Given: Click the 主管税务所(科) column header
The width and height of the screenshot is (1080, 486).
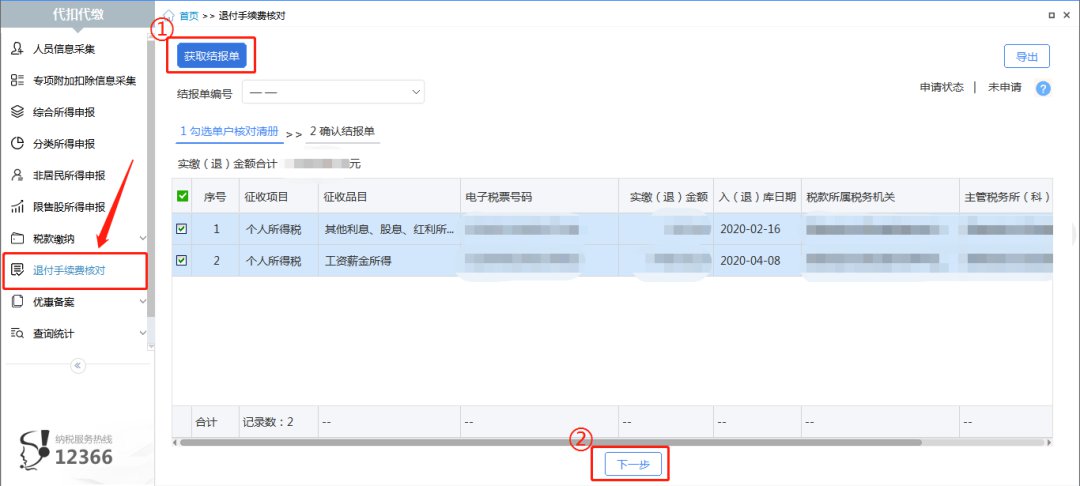Looking at the screenshot, I should 1006,196.
